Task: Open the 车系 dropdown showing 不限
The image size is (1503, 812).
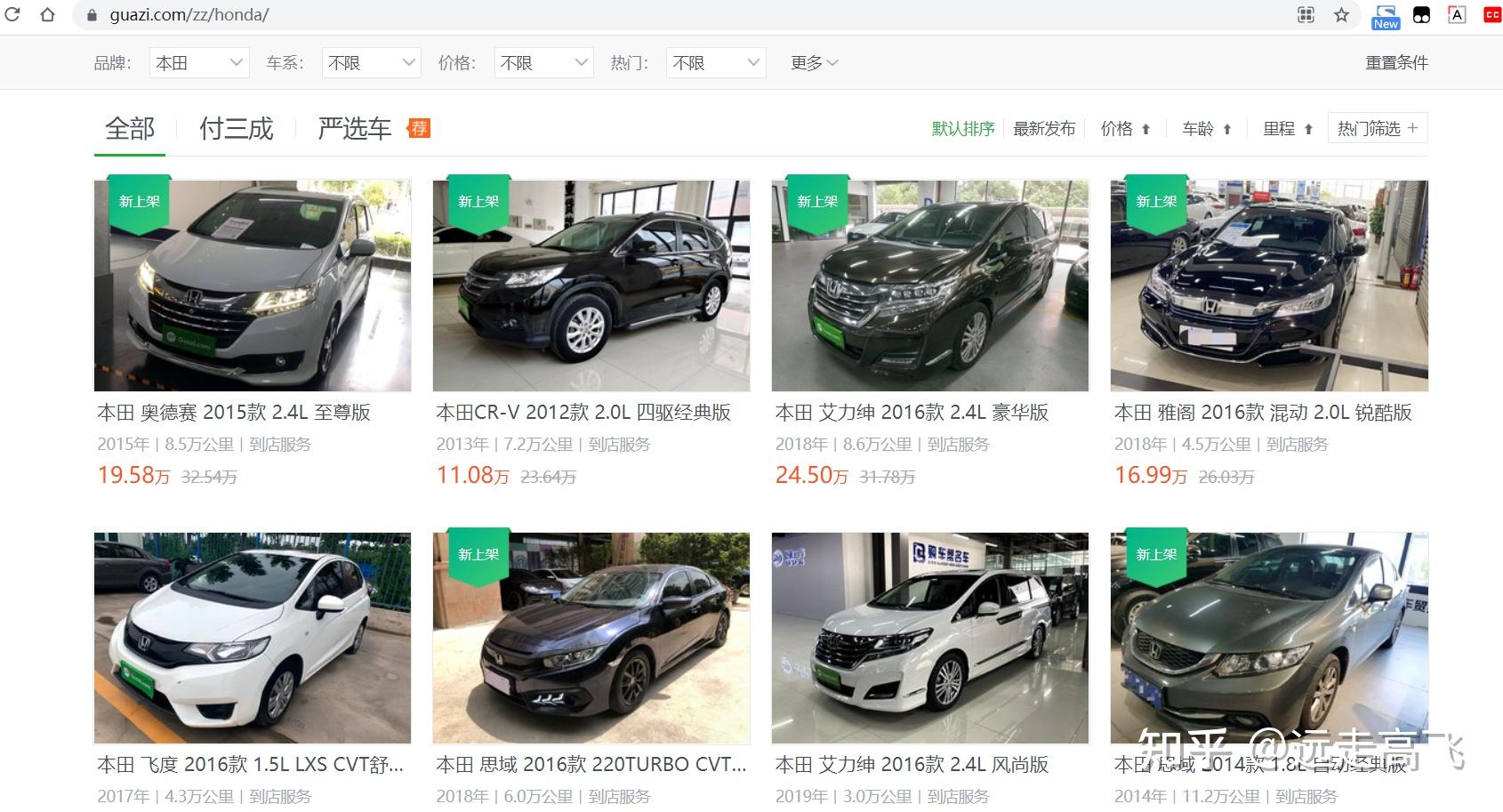Action: 371,62
